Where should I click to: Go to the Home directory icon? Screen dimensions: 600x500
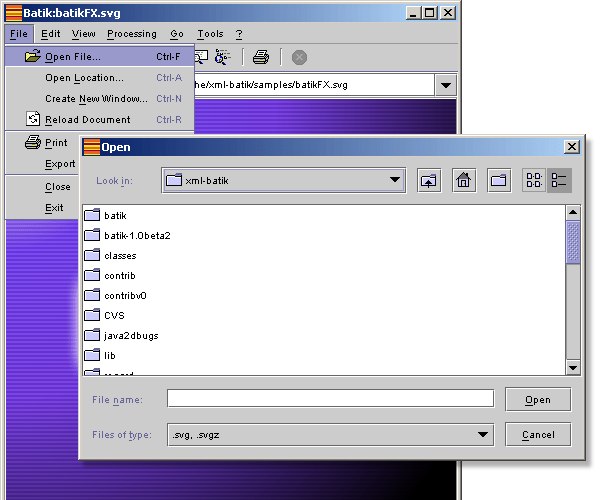click(464, 181)
